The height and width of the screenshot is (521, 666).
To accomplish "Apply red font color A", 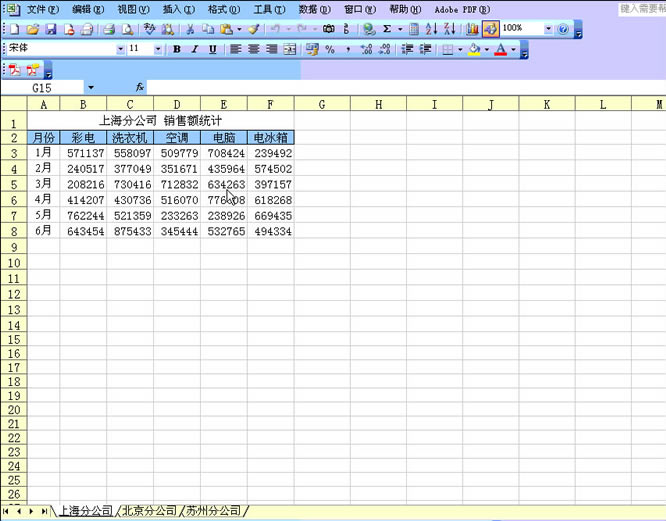I will click(501, 50).
